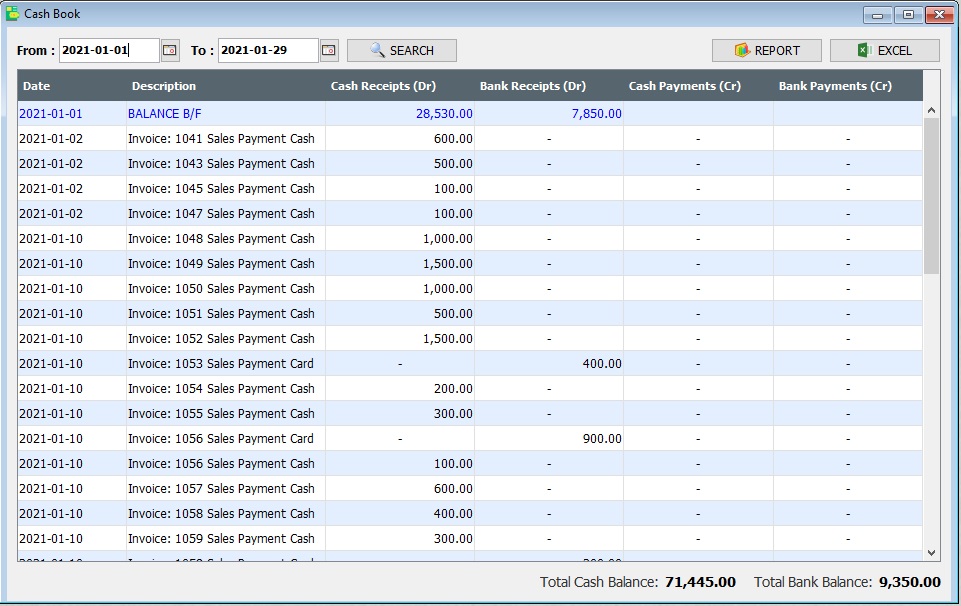Viewport: 961px width, 606px height.
Task: Click the Total Bank Balance value 9,350.00
Action: [x=910, y=582]
